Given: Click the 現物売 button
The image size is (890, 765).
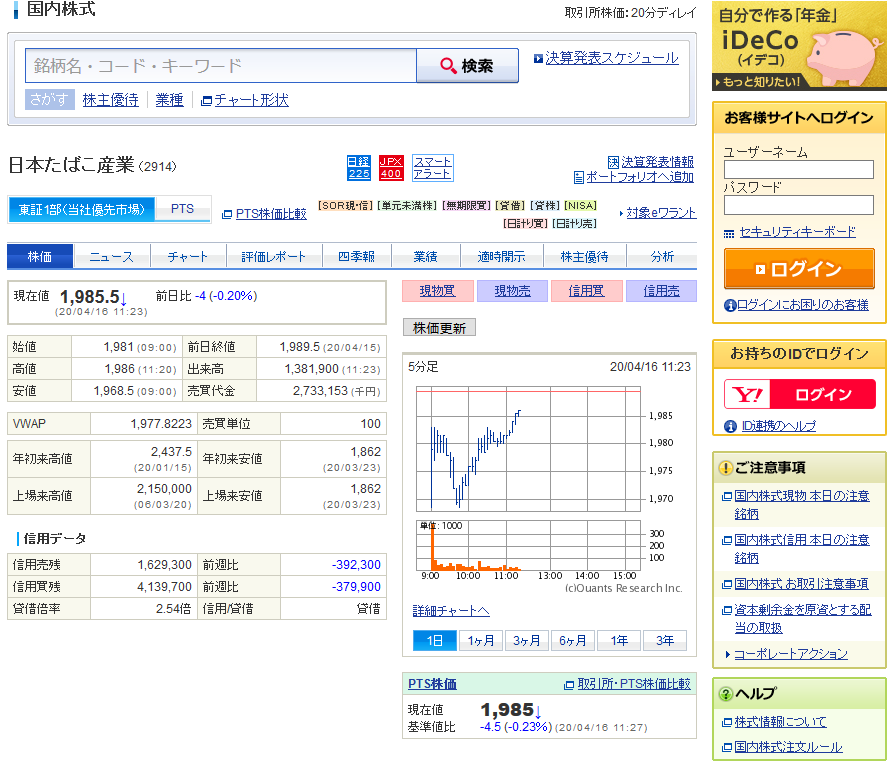Looking at the screenshot, I should [x=513, y=291].
